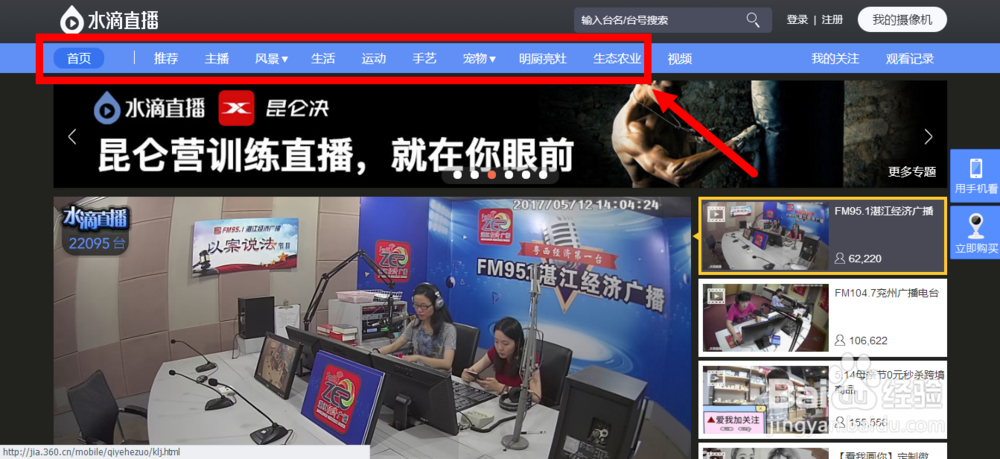Screen dimensions: 1000x459
Task: Open the 明厨亮灶 category
Action: (x=543, y=59)
